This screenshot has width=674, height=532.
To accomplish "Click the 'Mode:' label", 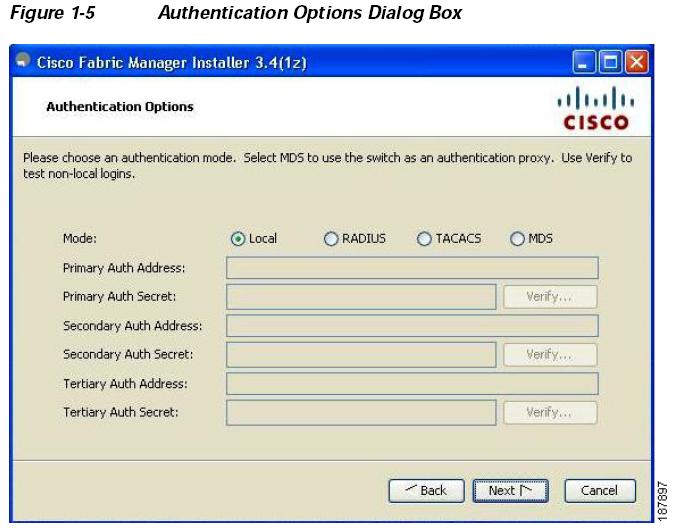I will pyautogui.click(x=80, y=238).
